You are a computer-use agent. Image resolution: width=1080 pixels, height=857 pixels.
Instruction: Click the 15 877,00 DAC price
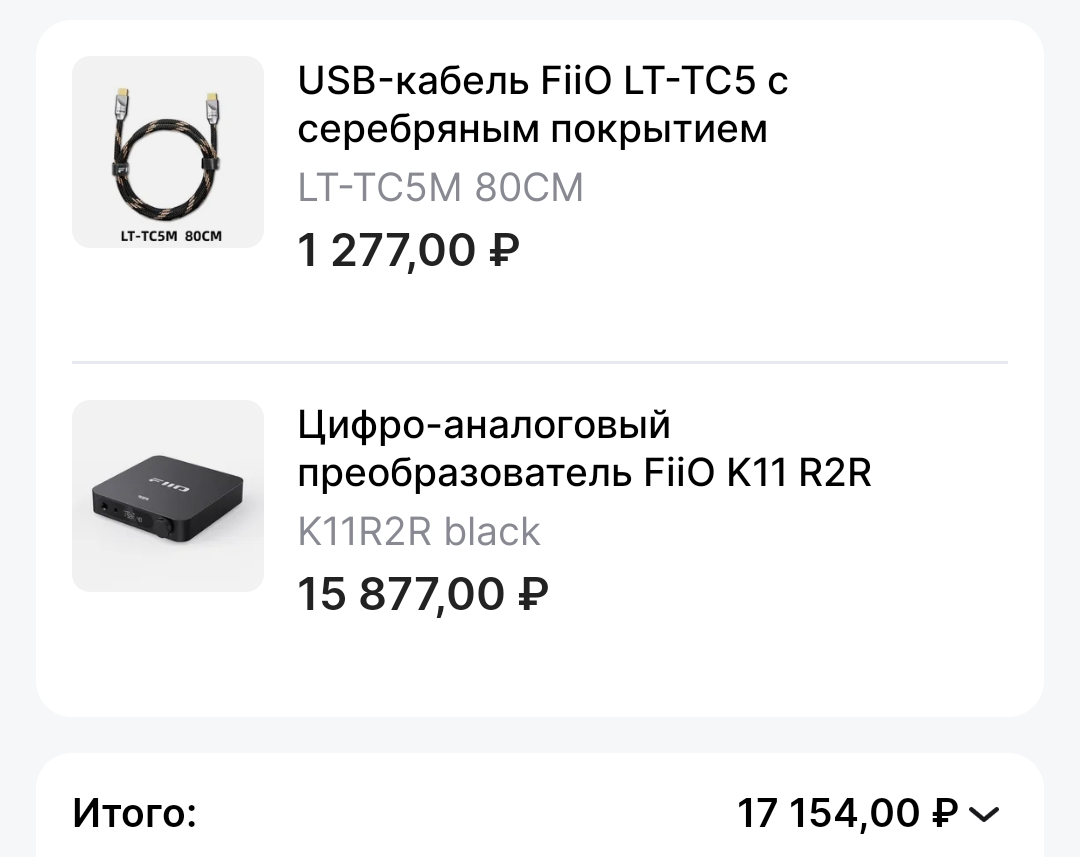tap(401, 594)
